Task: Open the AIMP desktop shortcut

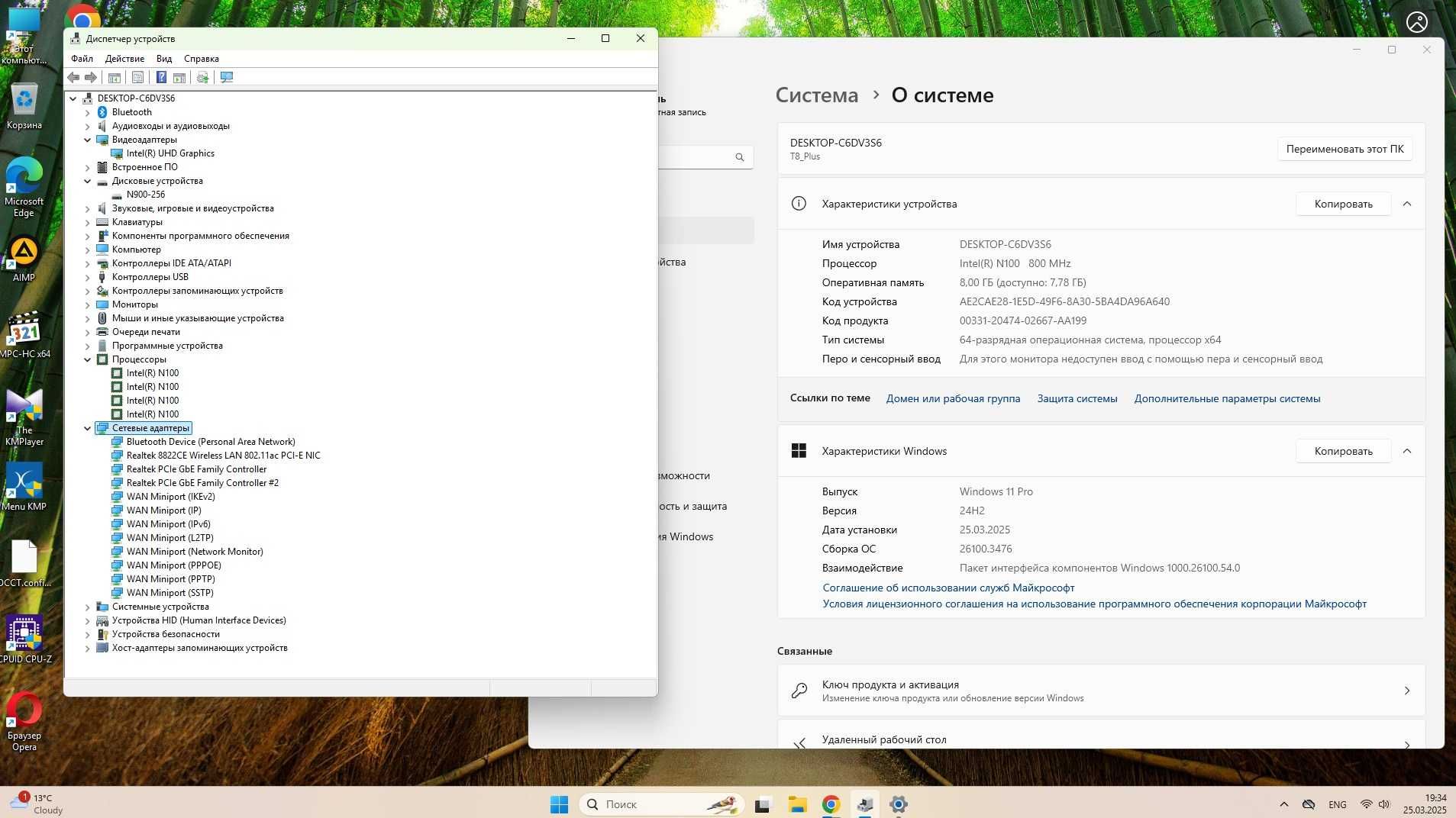Action: click(24, 259)
